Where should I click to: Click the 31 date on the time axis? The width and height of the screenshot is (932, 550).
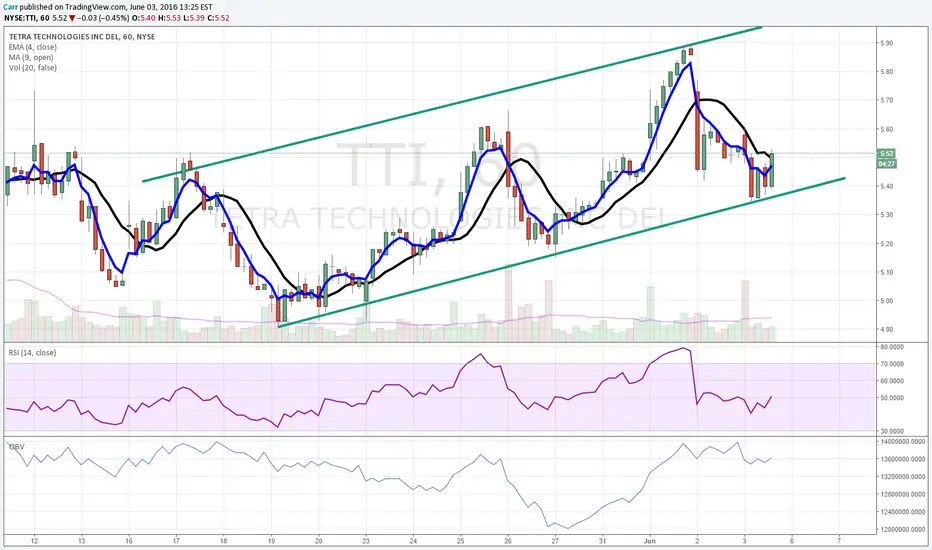(x=602, y=540)
